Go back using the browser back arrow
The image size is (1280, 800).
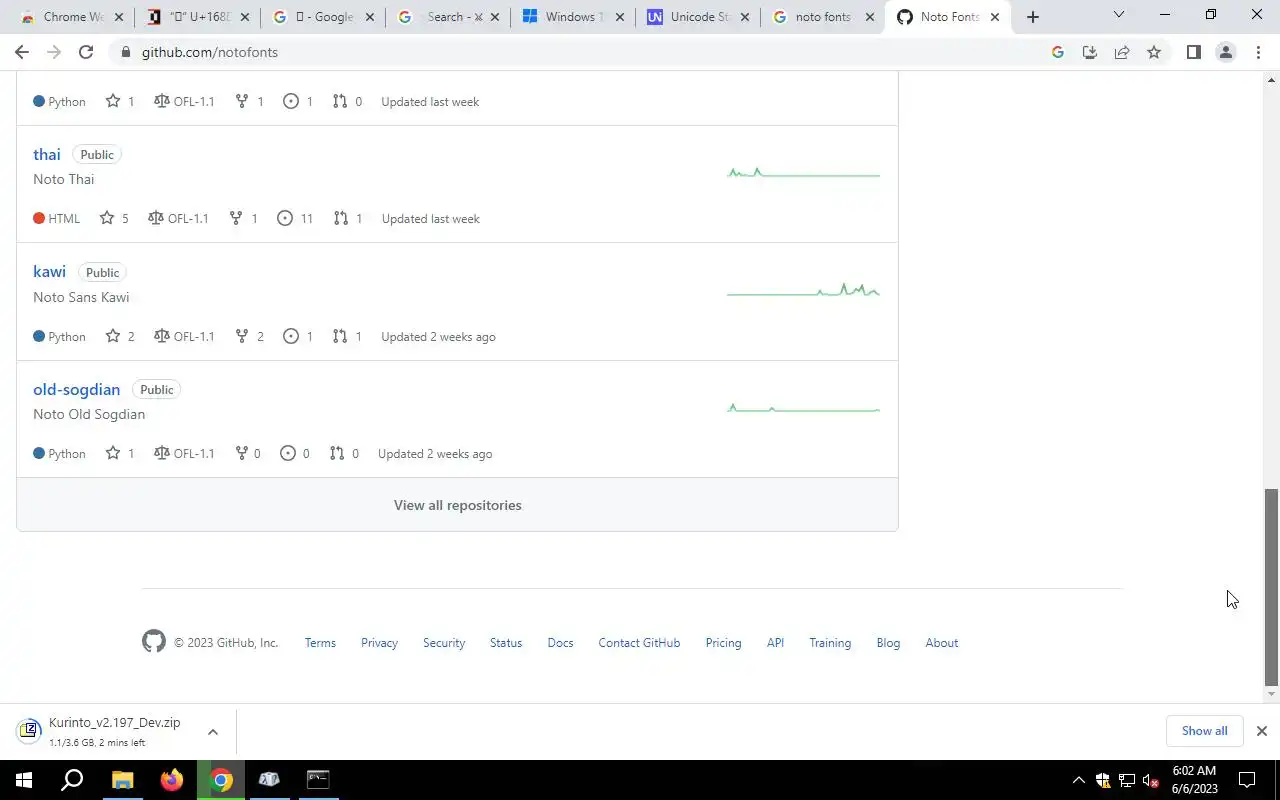pyautogui.click(x=22, y=52)
